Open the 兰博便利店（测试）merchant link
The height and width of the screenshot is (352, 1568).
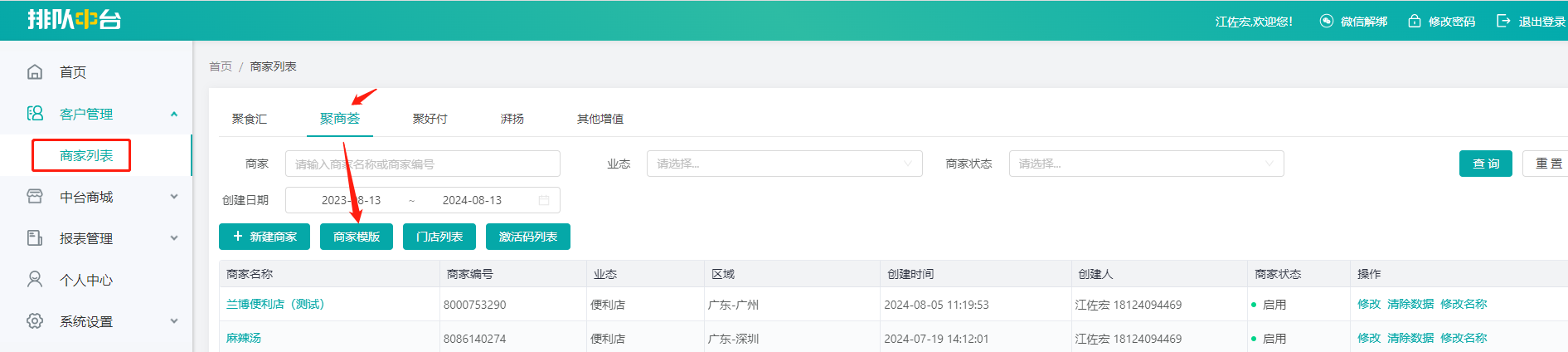[x=275, y=305]
